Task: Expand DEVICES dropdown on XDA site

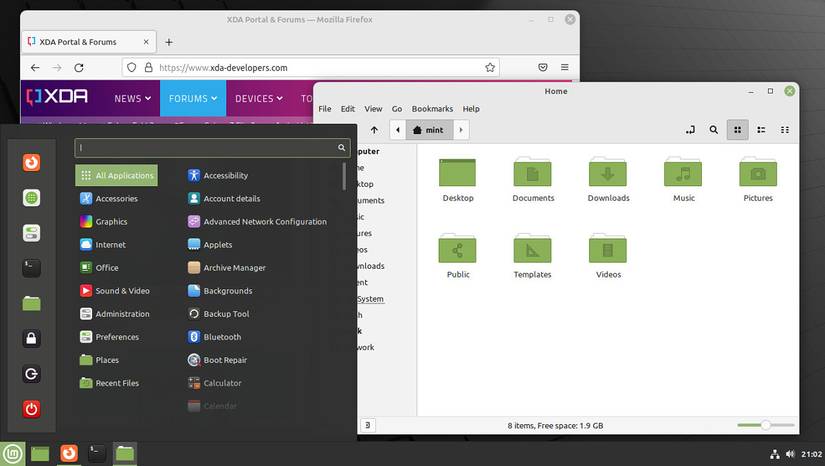Action: pos(259,98)
